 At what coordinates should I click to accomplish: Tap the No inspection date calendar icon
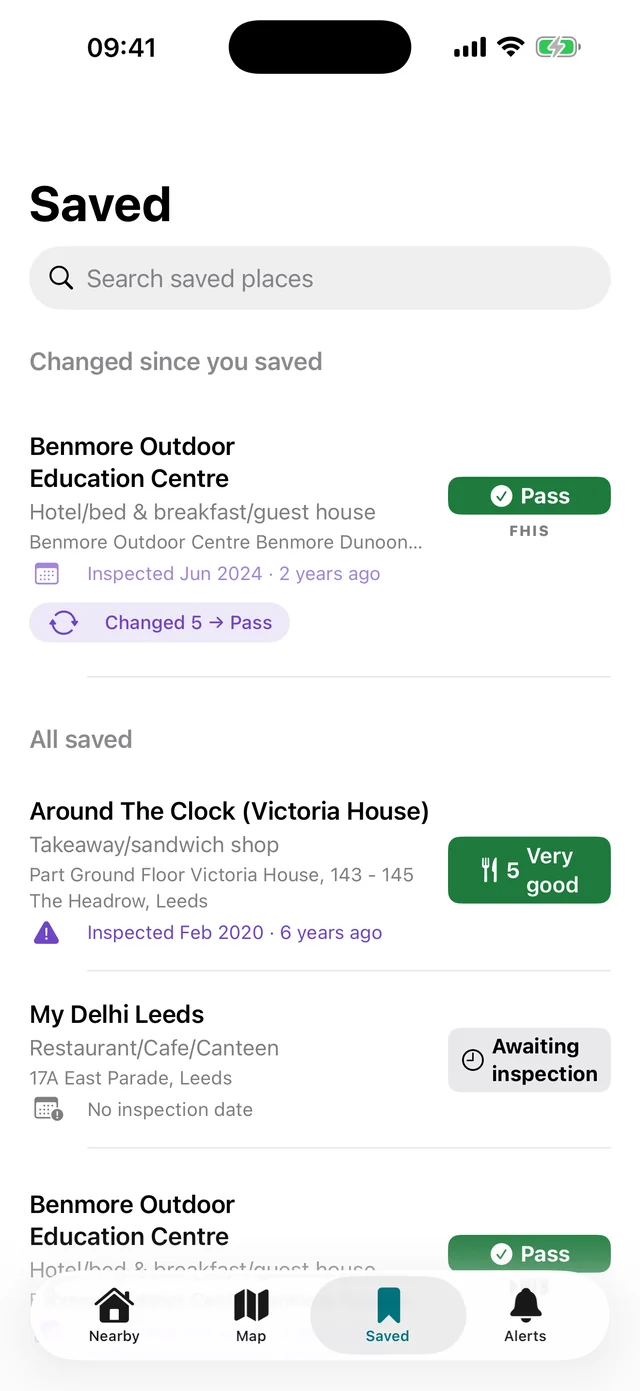(48, 1109)
